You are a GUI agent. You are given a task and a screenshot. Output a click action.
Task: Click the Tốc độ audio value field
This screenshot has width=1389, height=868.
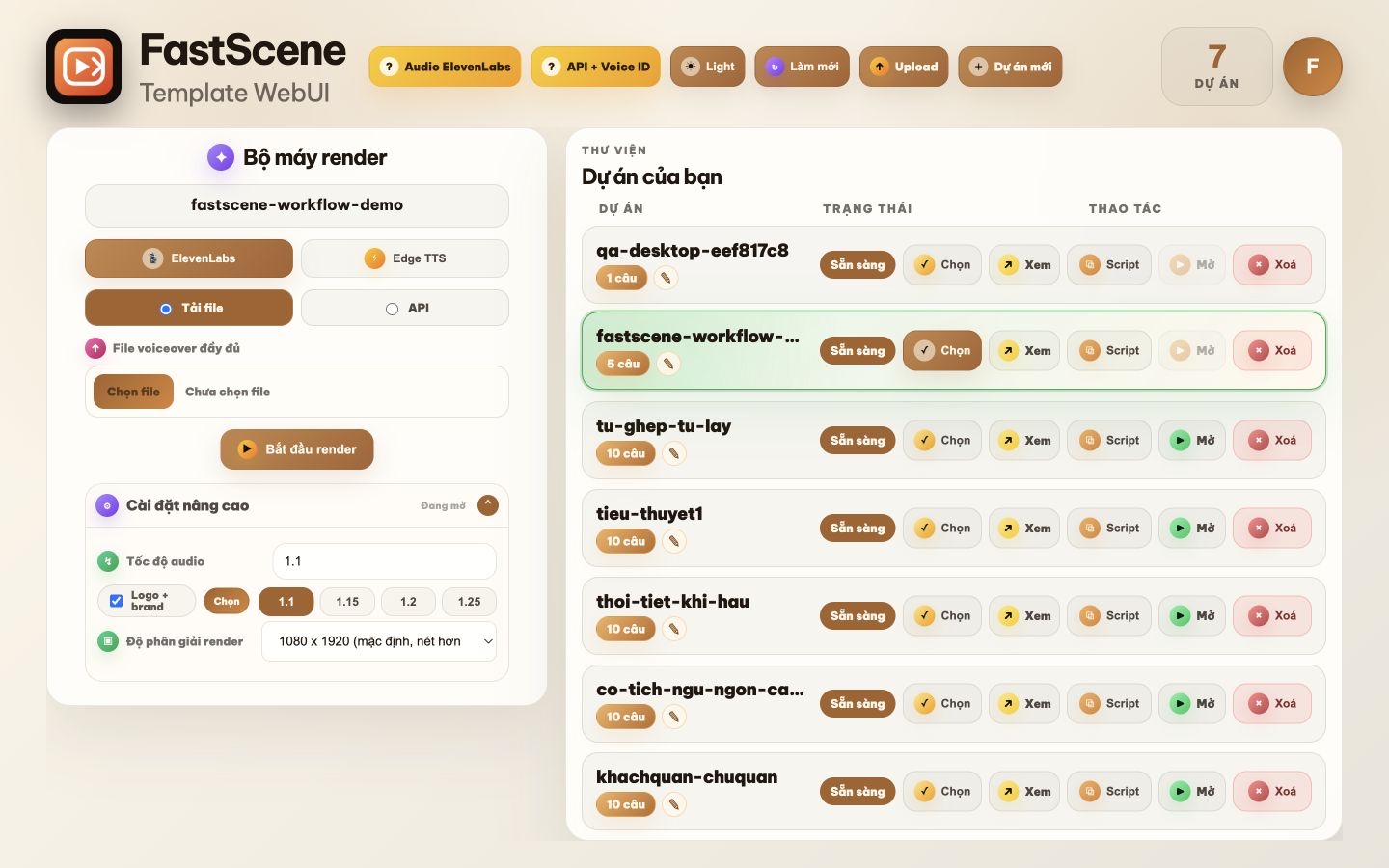[385, 561]
